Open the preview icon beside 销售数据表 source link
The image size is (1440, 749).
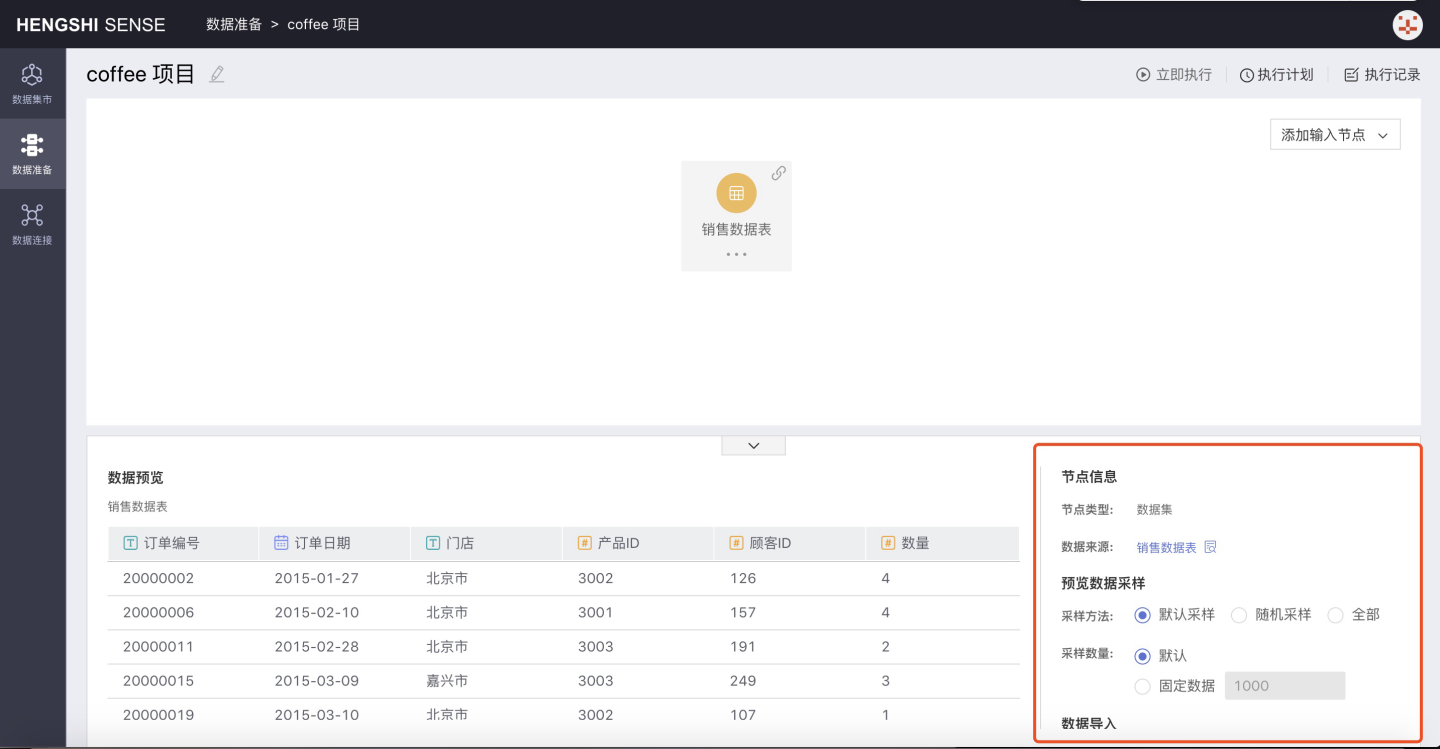pyautogui.click(x=1210, y=547)
